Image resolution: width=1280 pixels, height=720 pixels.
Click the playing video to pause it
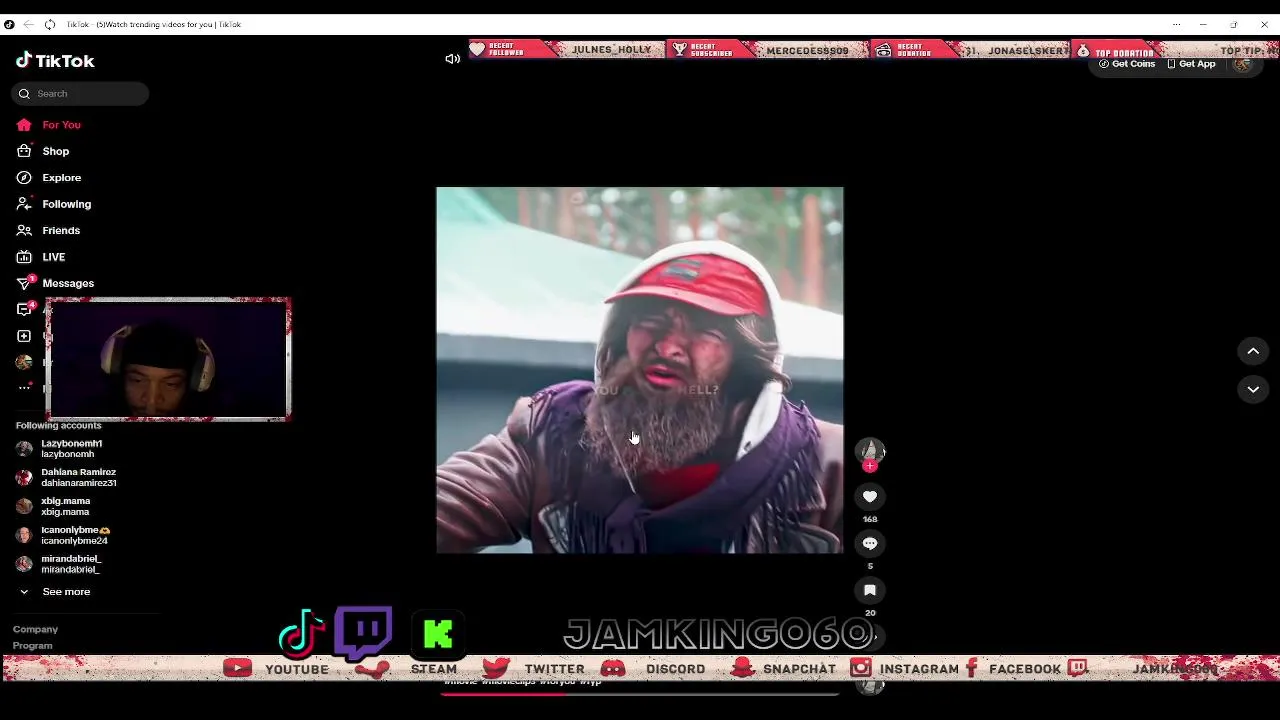(639, 370)
